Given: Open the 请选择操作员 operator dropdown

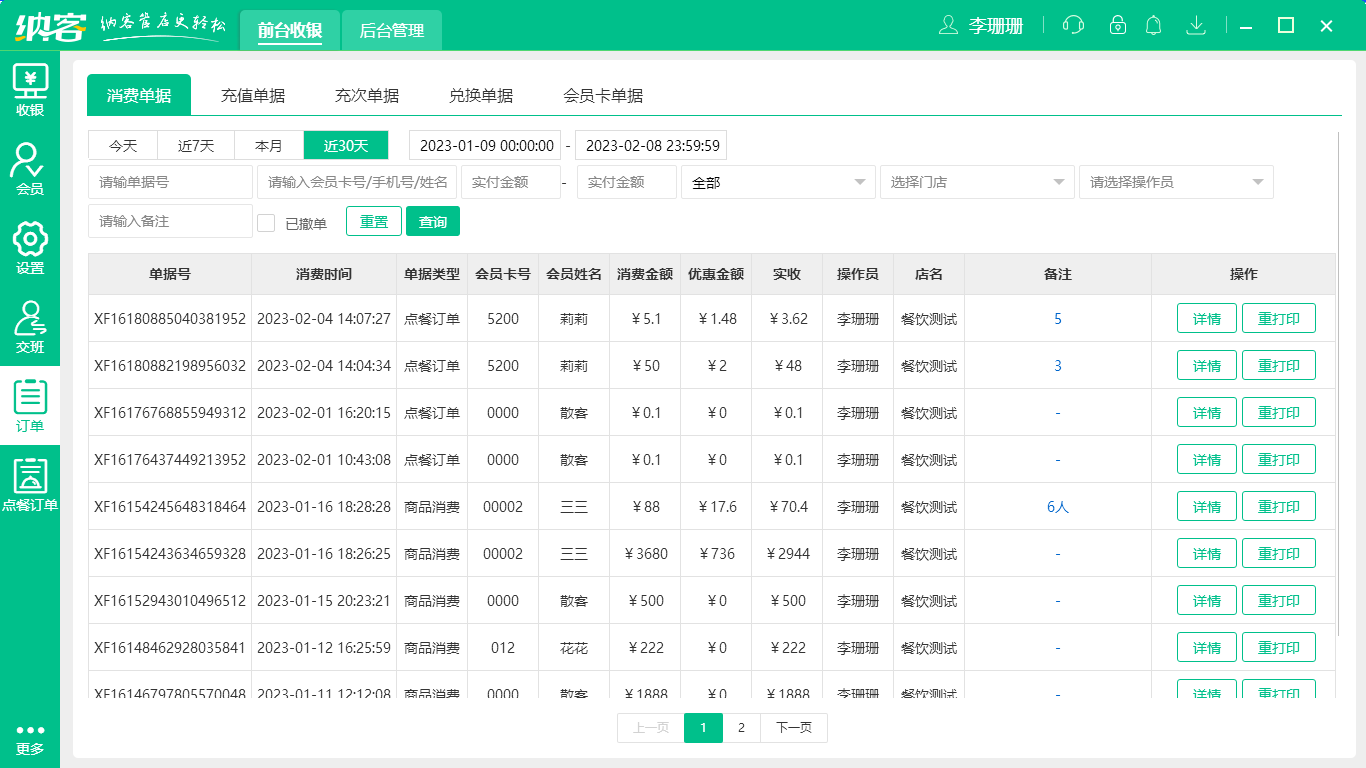Looking at the screenshot, I should pos(1175,182).
